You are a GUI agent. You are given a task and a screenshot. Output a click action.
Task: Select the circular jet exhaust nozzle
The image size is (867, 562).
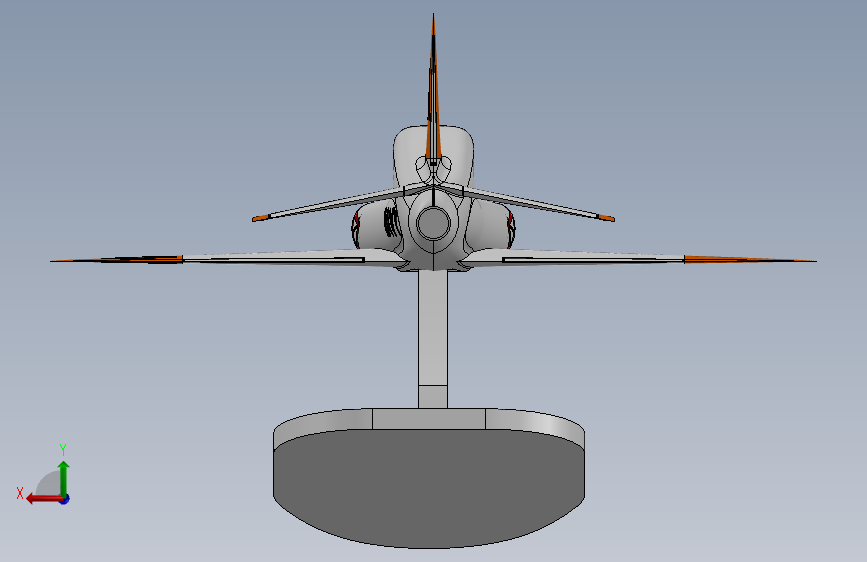click(434, 223)
